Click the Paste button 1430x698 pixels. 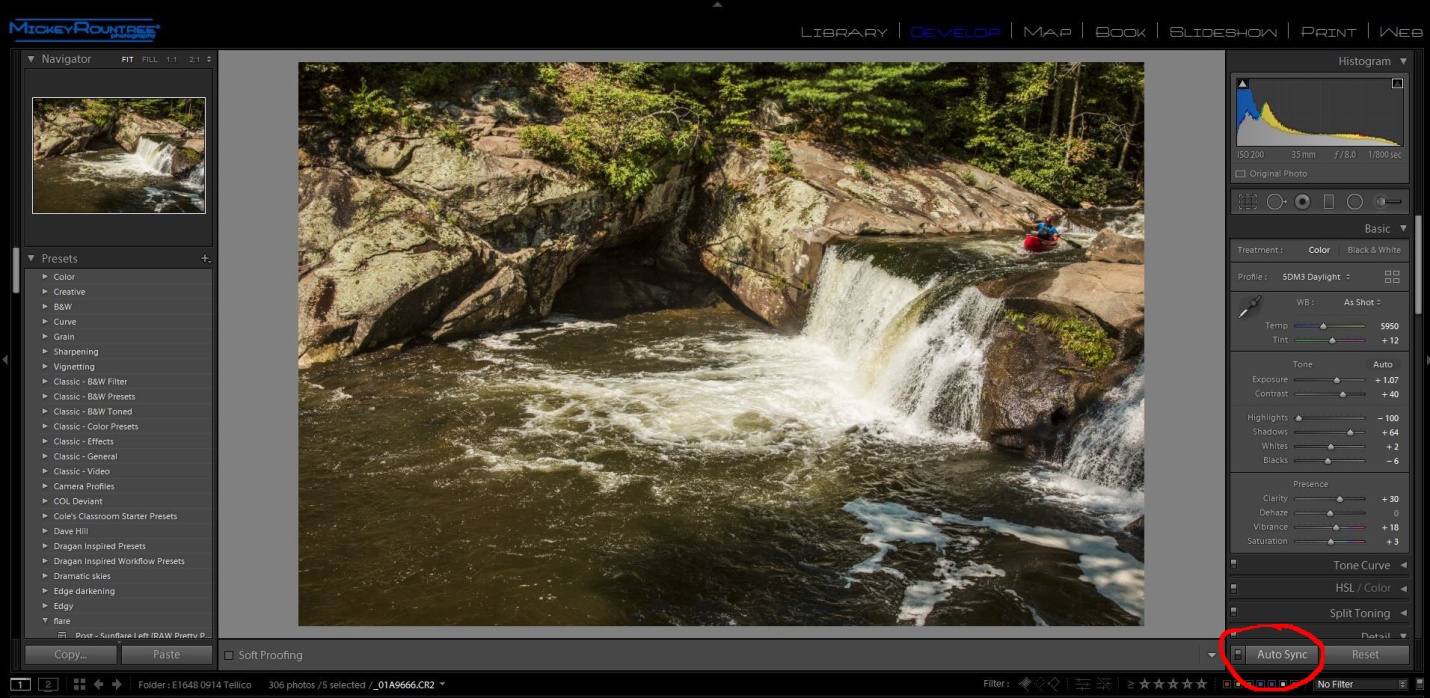pos(167,654)
